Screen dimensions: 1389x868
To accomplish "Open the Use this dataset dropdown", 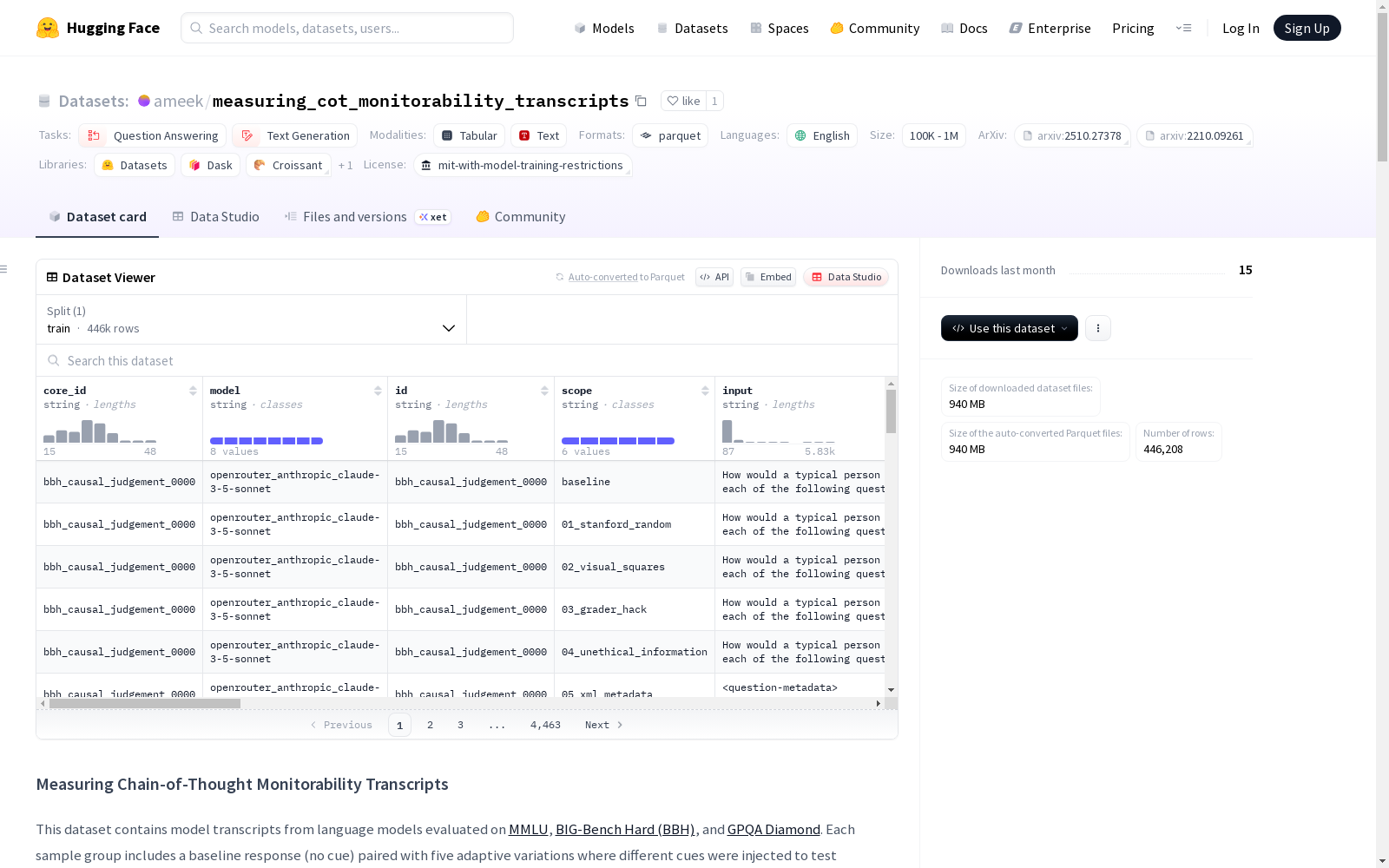I will click(x=1010, y=328).
